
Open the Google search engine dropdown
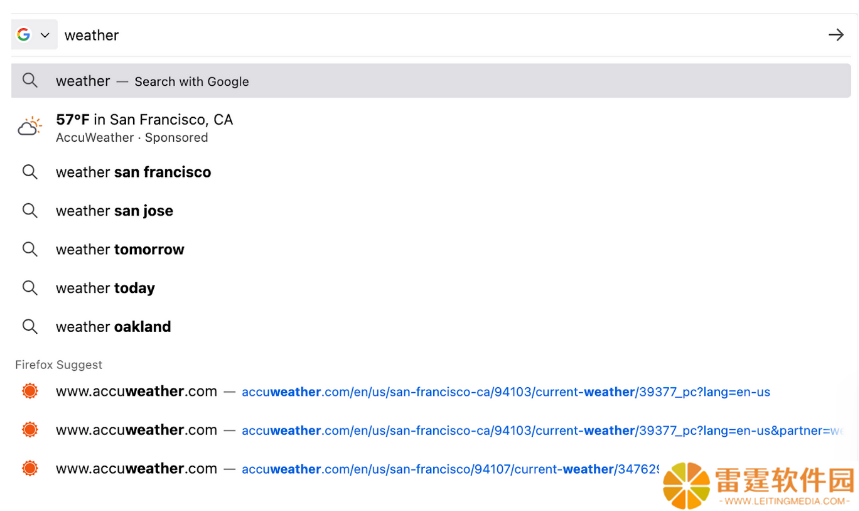point(34,35)
